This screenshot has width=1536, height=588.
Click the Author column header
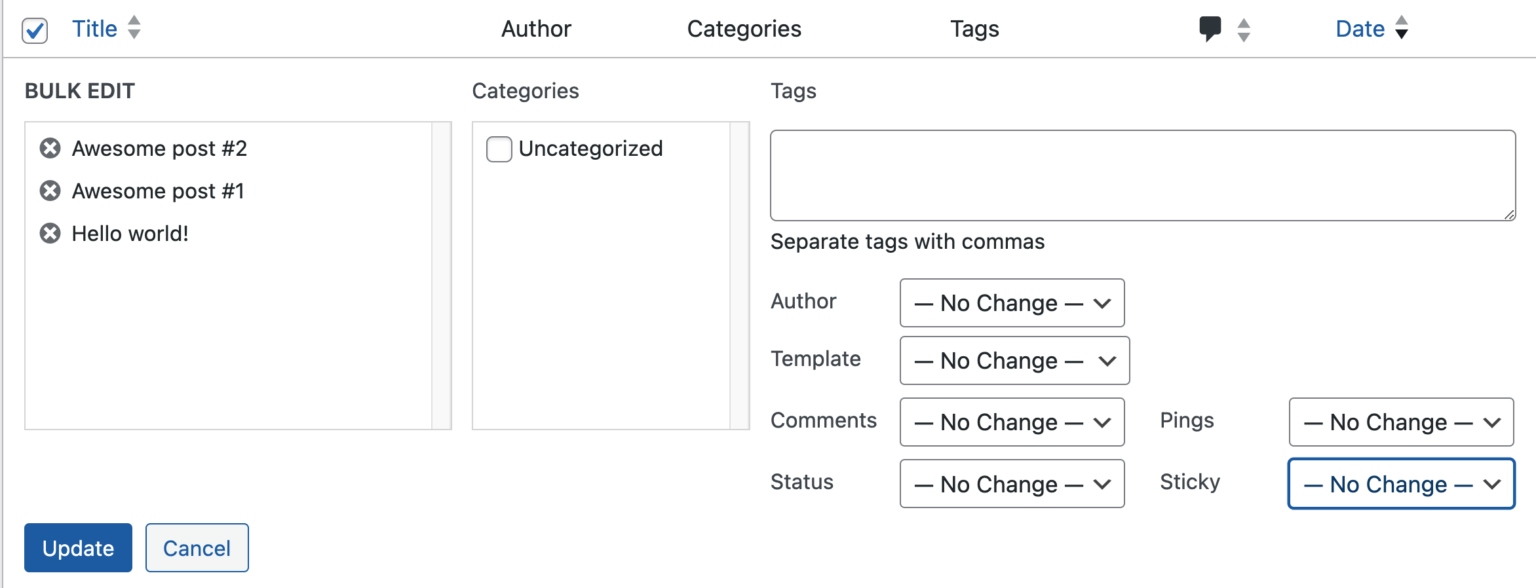[536, 29]
